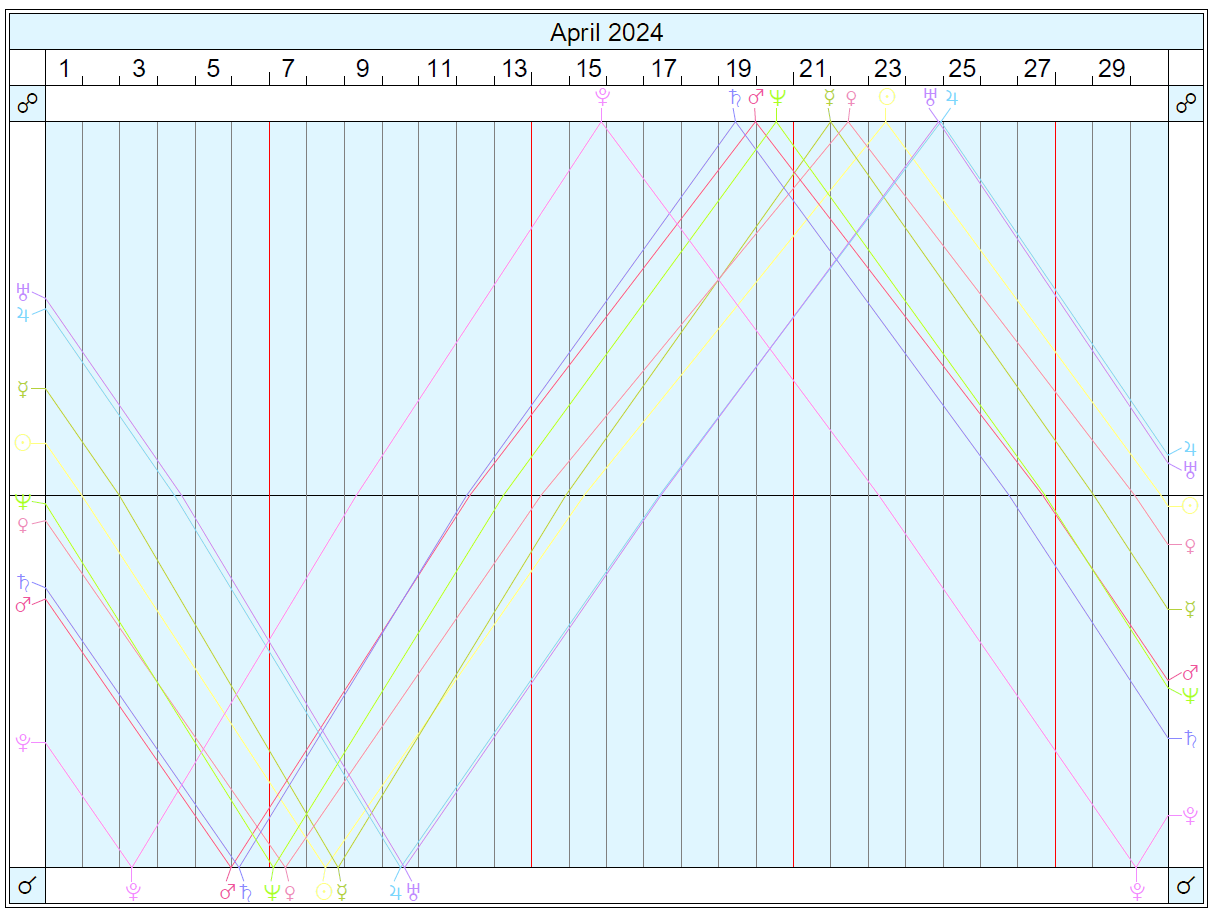Click the Mars glyph in the bottom conjunction row
1218x916 pixels.
(227, 890)
